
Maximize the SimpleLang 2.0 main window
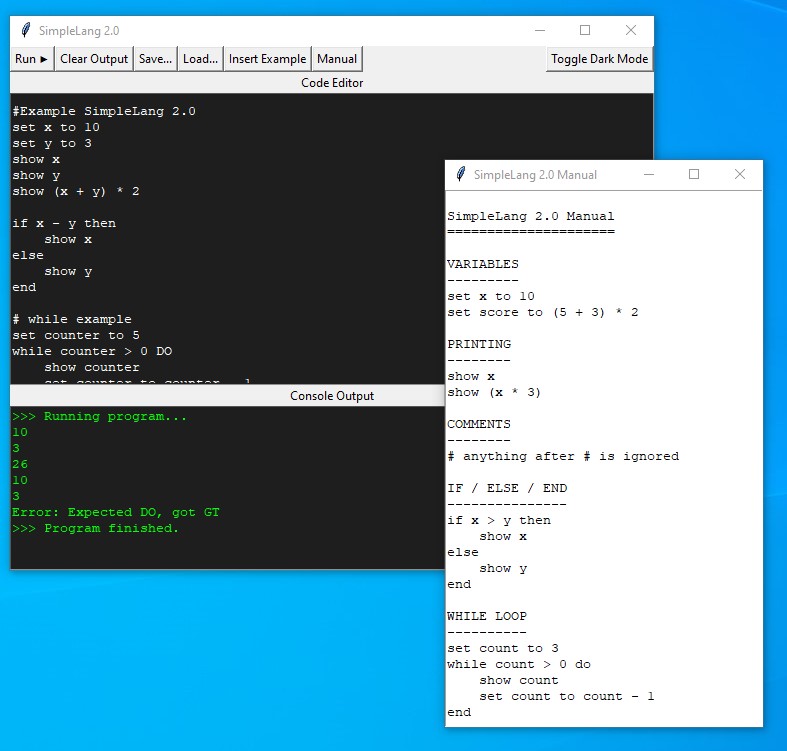tap(585, 30)
